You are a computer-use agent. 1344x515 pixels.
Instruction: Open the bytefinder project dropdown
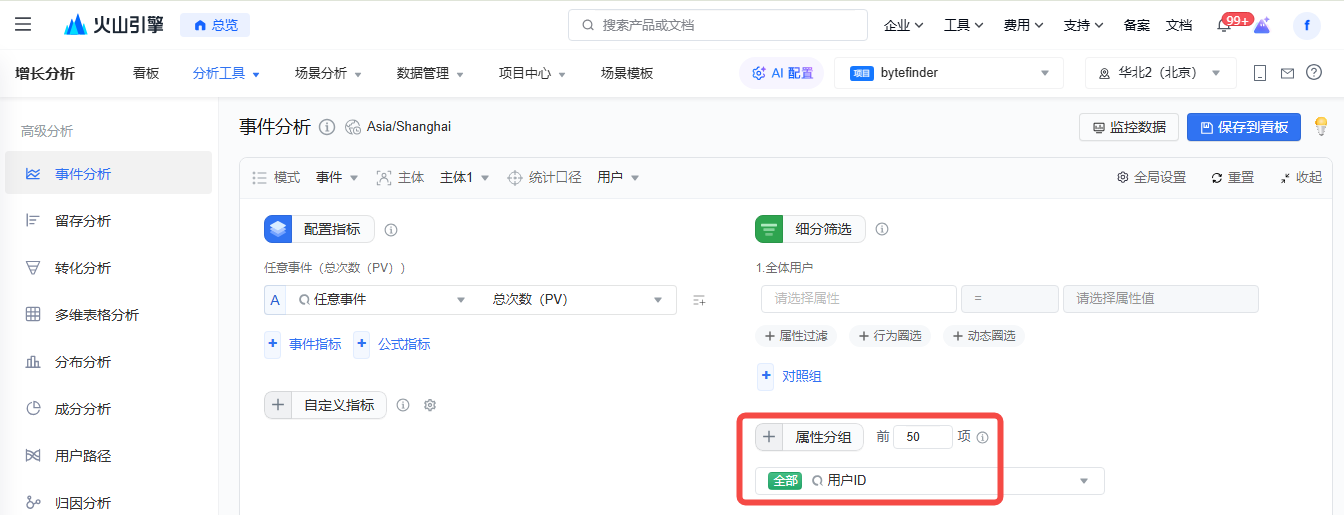click(x=949, y=73)
